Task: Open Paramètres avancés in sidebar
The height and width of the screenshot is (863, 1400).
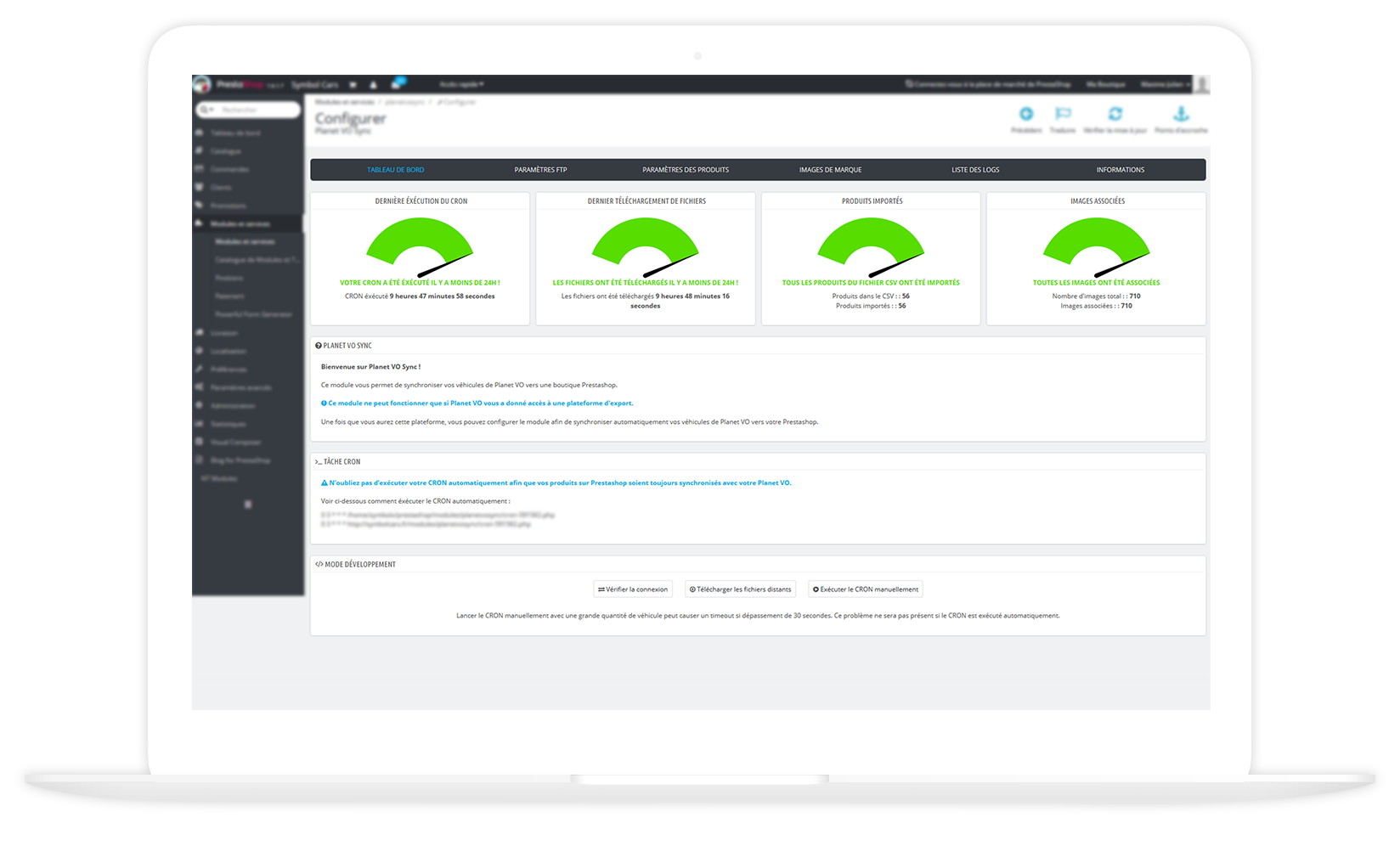Action: pyautogui.click(x=241, y=387)
